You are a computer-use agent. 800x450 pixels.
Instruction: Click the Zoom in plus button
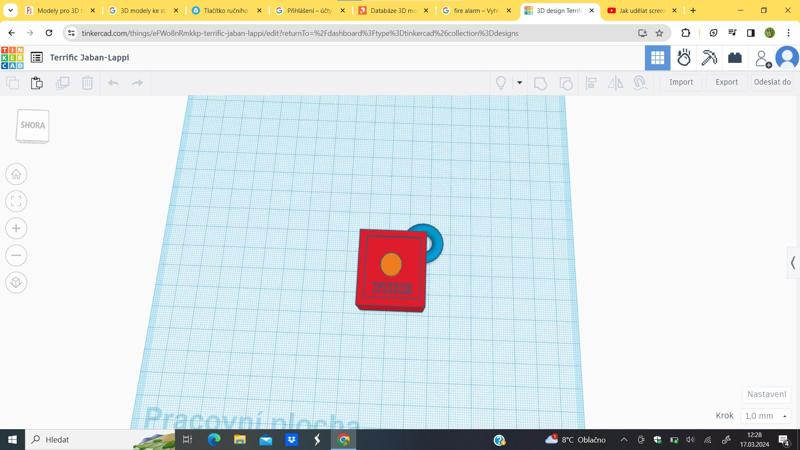[x=16, y=229]
